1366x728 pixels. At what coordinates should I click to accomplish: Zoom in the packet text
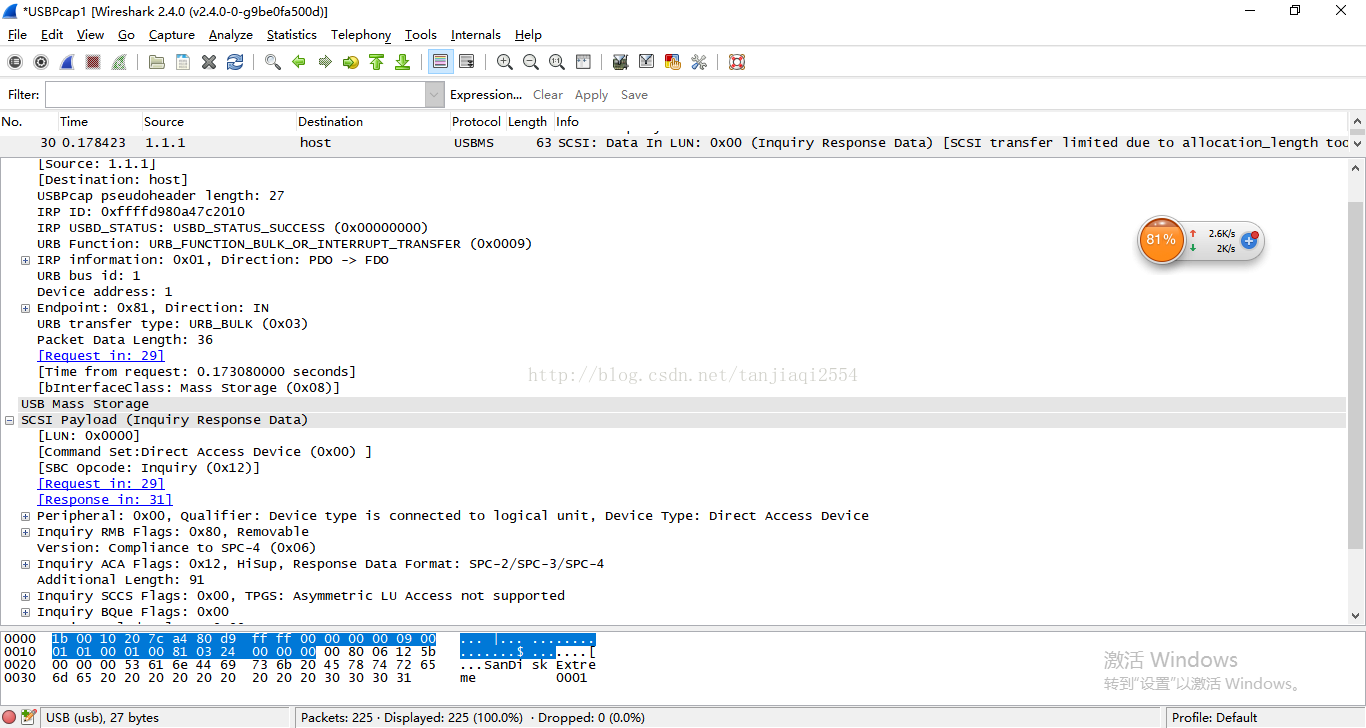pos(505,62)
